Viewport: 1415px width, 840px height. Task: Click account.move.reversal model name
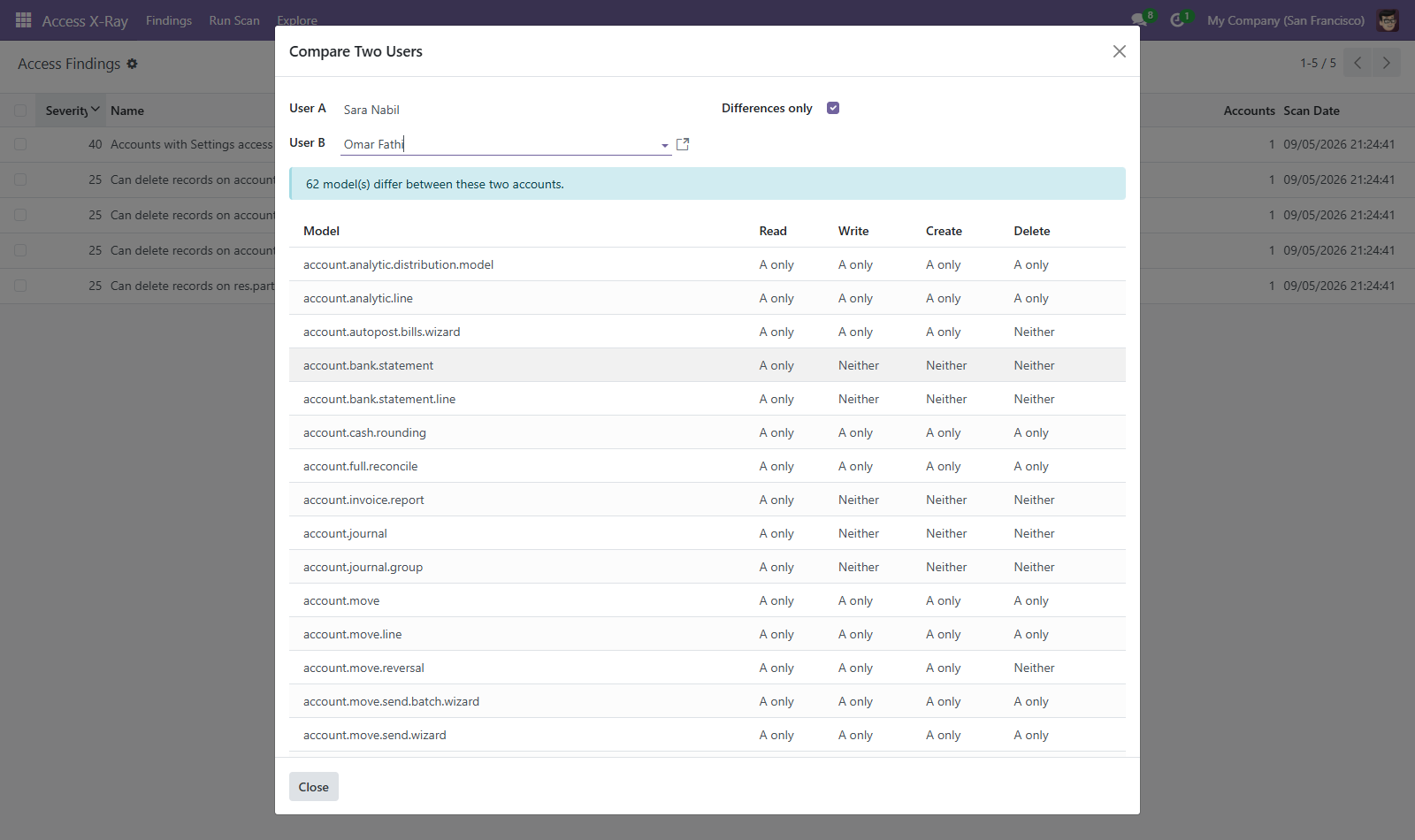(363, 668)
